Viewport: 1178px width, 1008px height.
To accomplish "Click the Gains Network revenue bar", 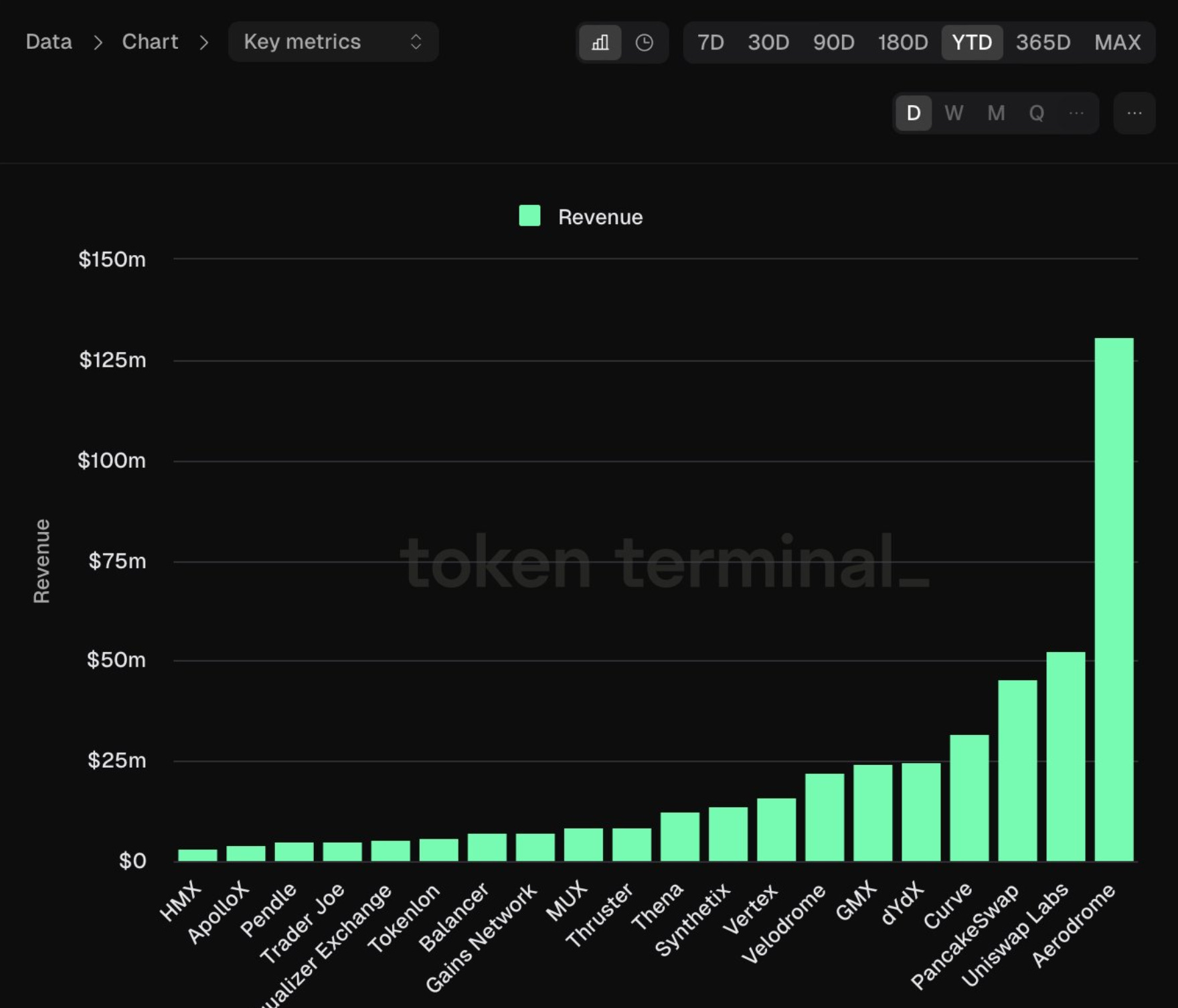I will [x=535, y=847].
